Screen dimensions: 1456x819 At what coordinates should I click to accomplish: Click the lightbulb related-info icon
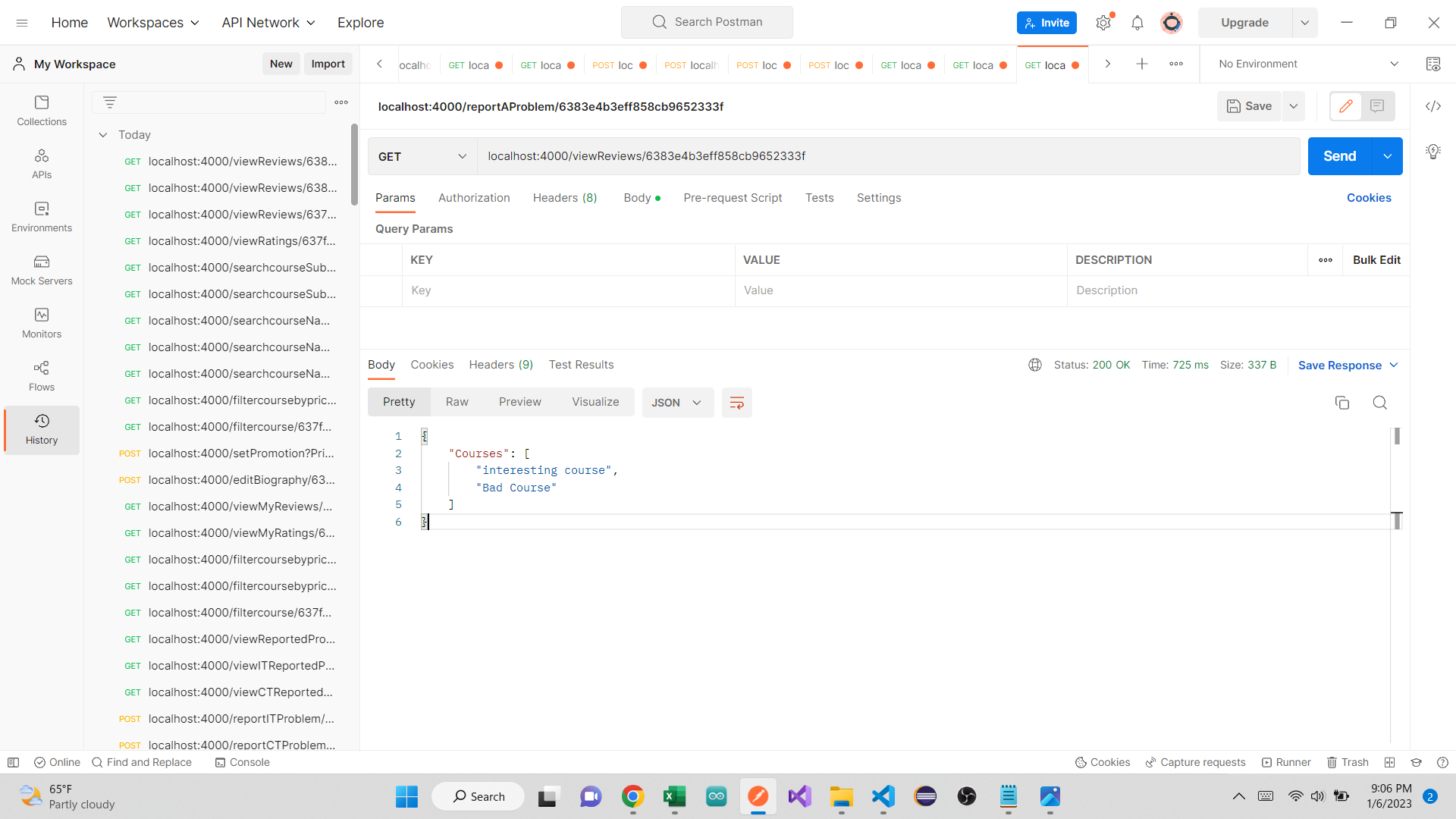click(x=1433, y=152)
